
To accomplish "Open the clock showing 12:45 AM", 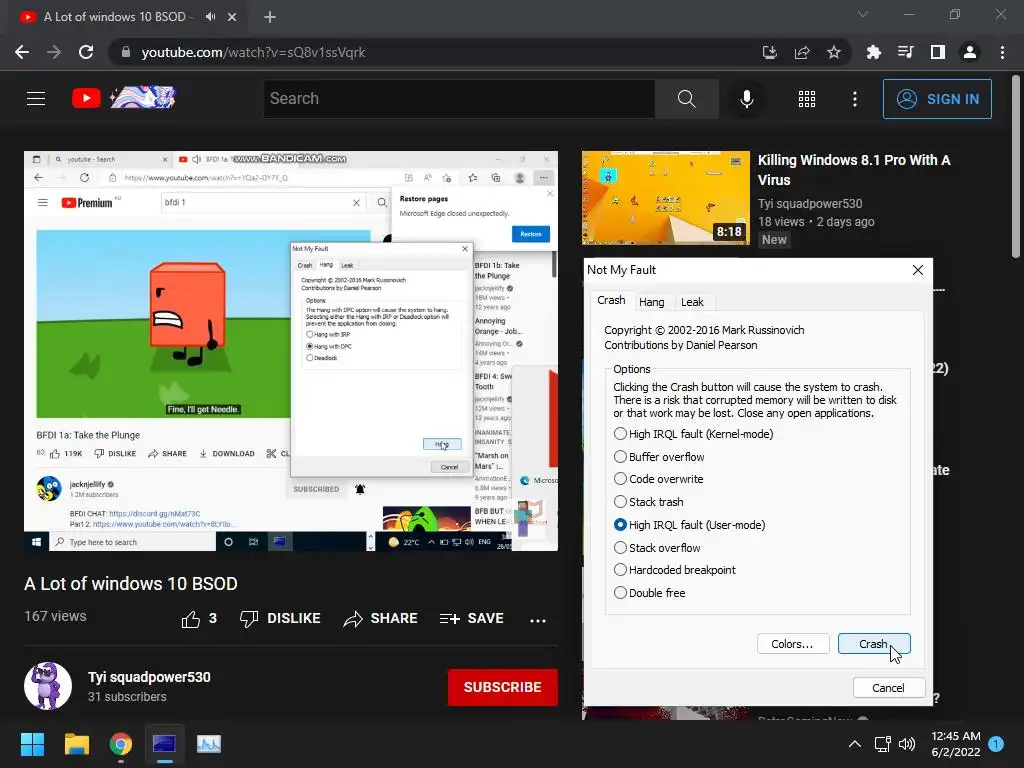I will point(955,744).
